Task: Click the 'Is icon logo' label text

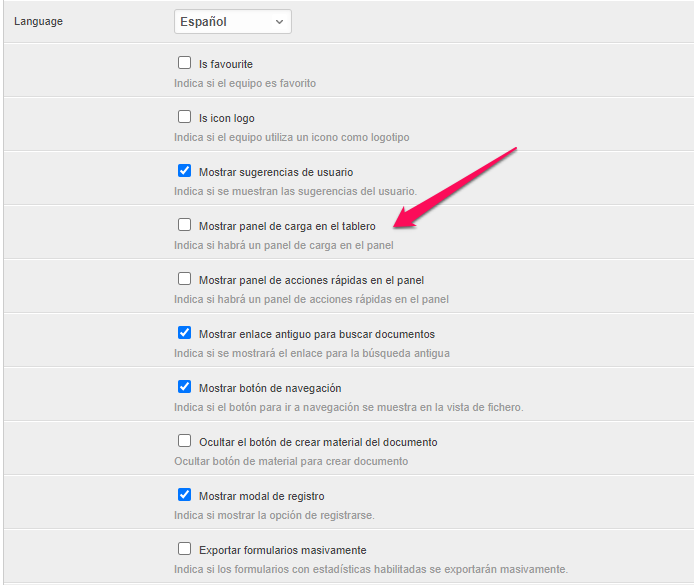Action: pos(226,118)
